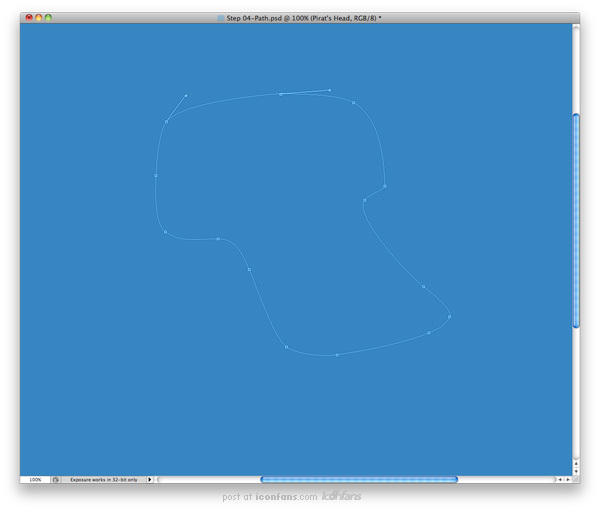Open the status bar info arrow menu
Viewport: 600px width, 511px height.
(x=150, y=480)
